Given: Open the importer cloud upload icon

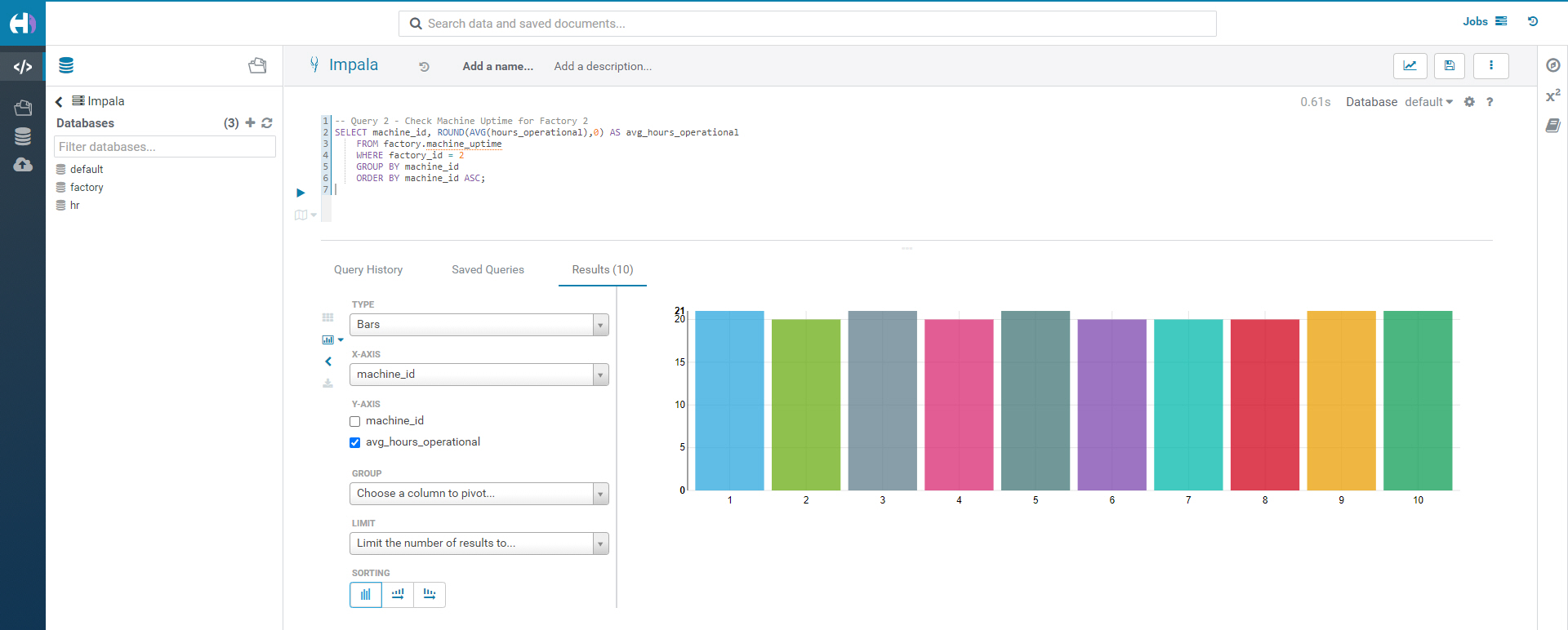Looking at the screenshot, I should coord(23,164).
